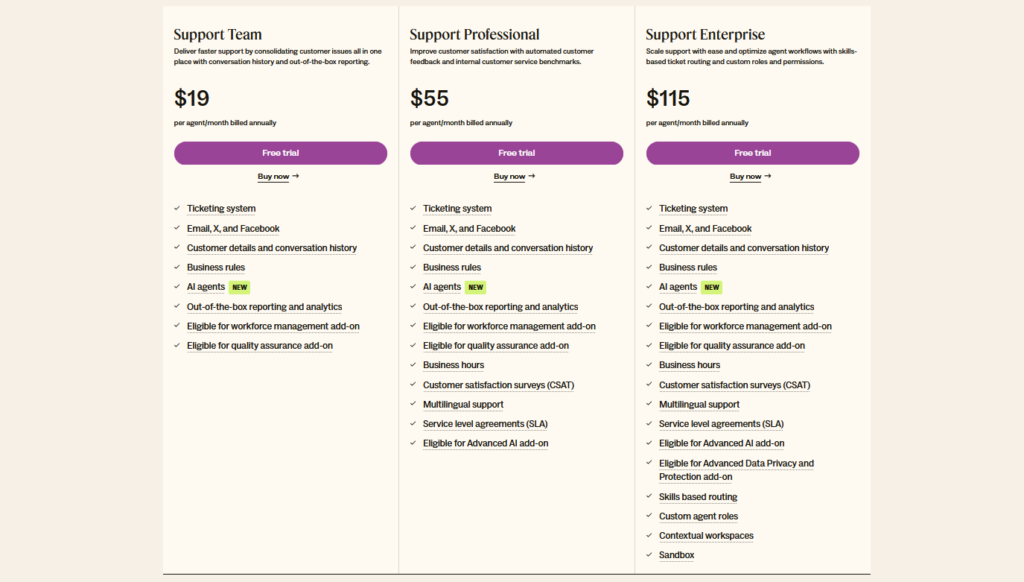Click the checkmark beside Skills based routing
1024x582 pixels.
click(x=648, y=496)
